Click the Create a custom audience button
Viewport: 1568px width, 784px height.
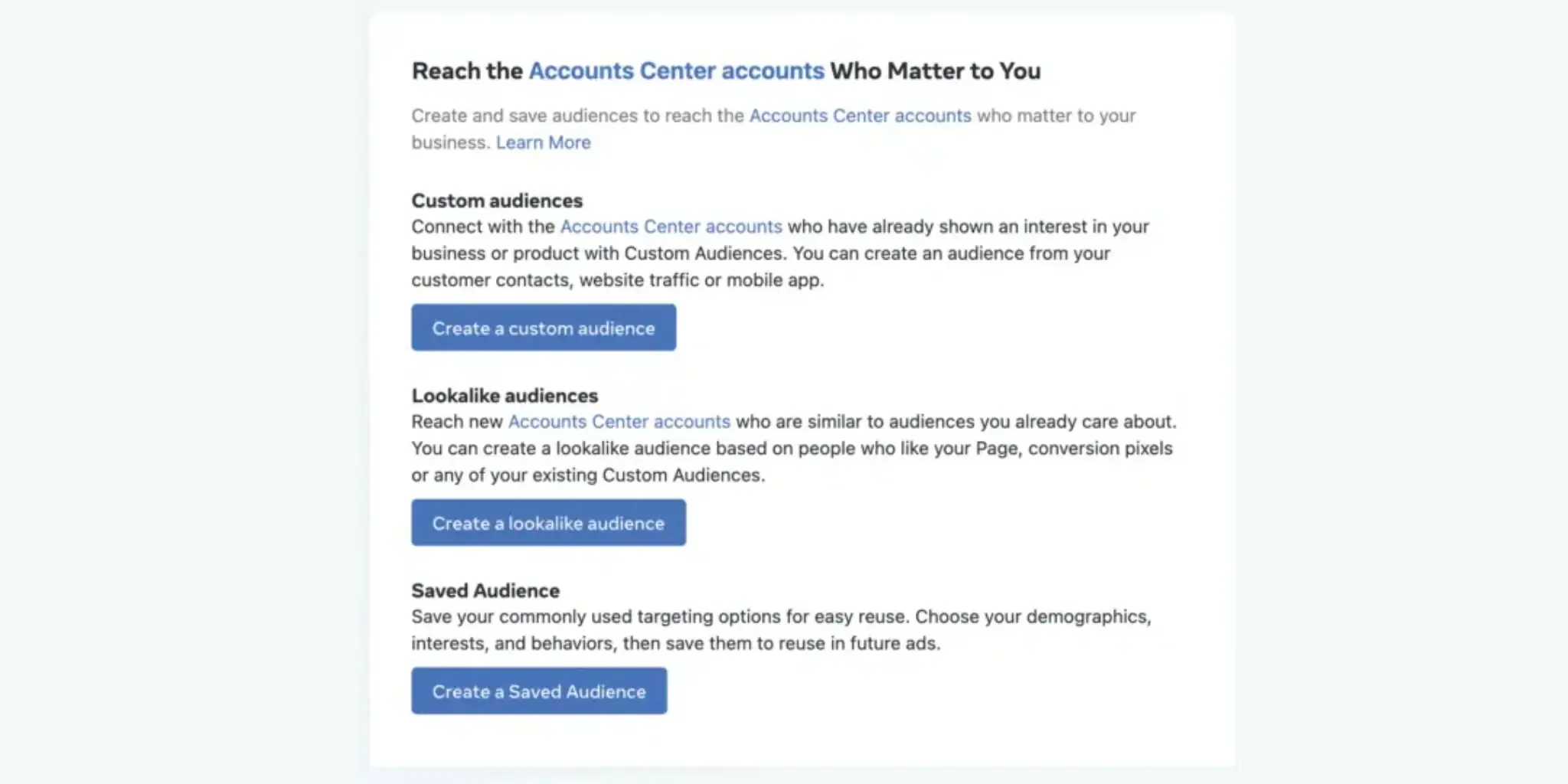(x=543, y=328)
